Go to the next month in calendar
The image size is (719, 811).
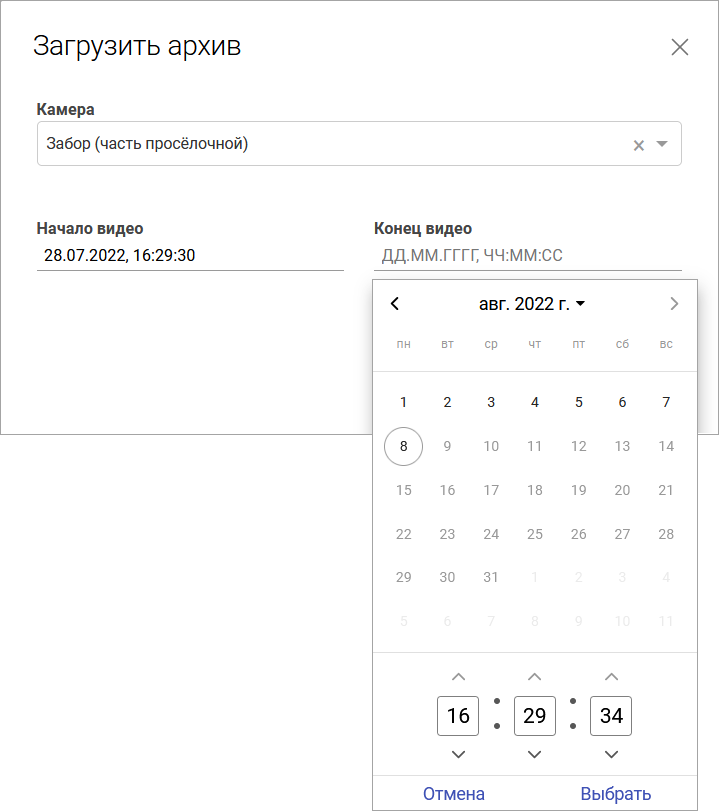[x=674, y=304]
